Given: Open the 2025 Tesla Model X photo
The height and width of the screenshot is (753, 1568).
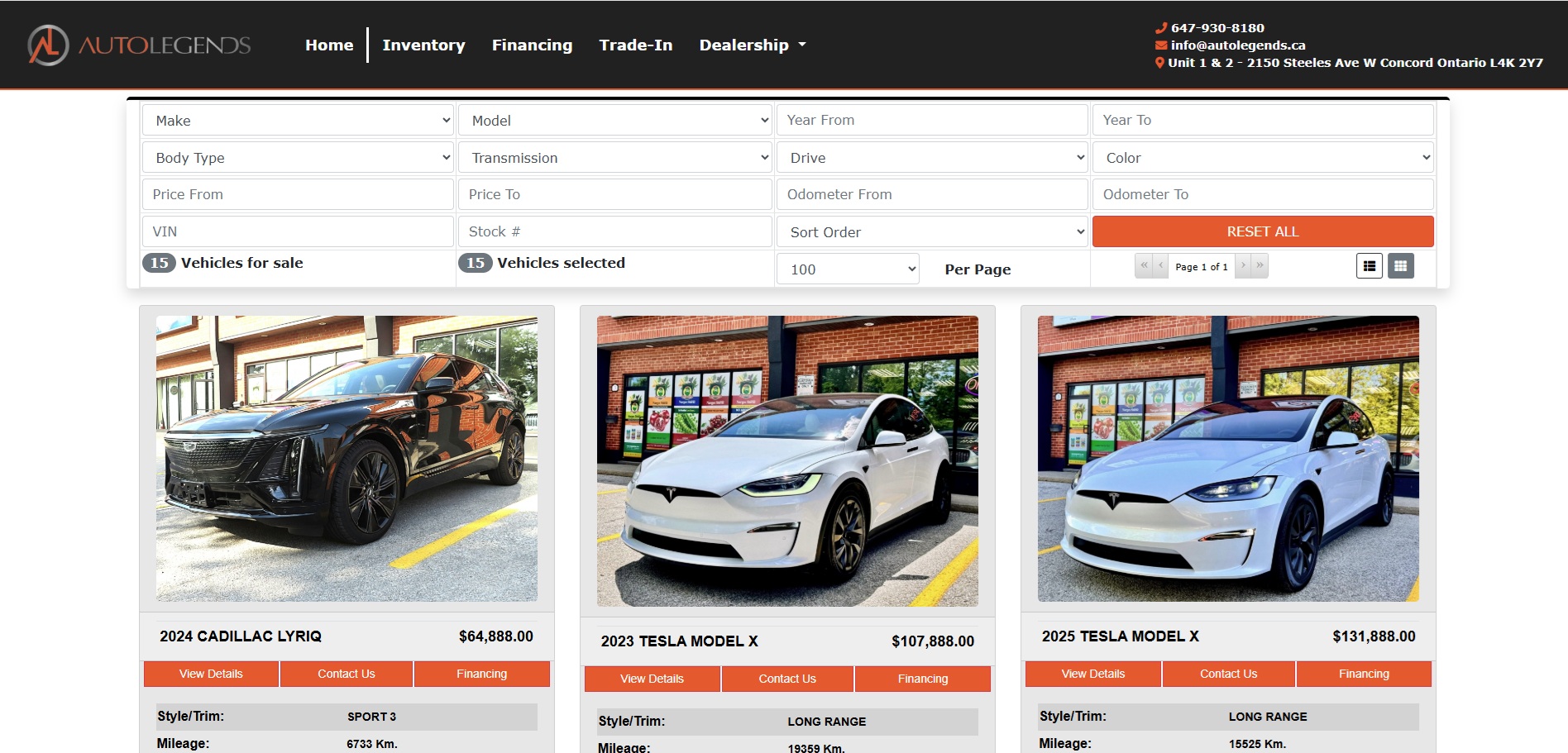Looking at the screenshot, I should pos(1229,459).
